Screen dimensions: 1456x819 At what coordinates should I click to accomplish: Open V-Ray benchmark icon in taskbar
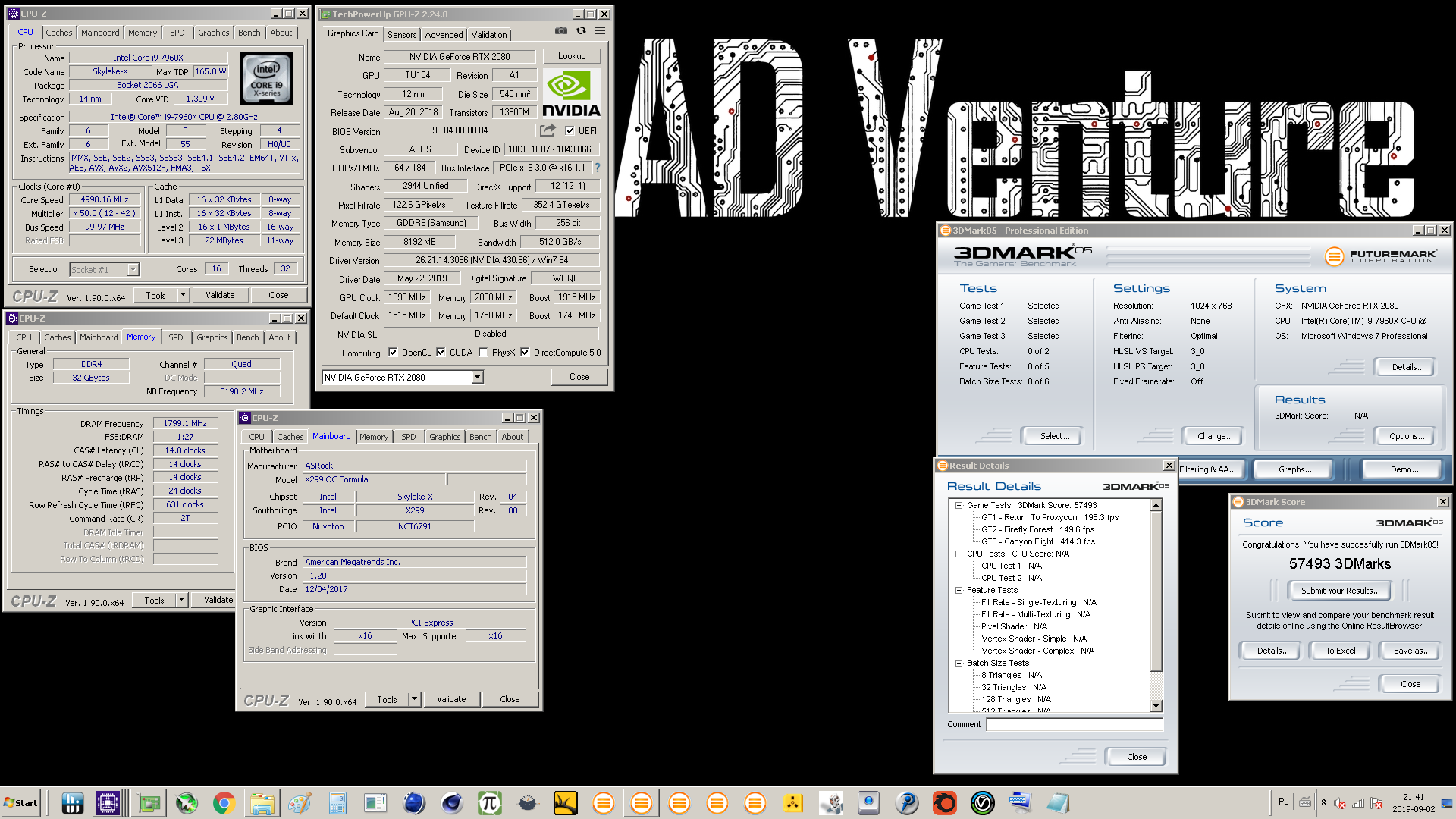[x=983, y=802]
